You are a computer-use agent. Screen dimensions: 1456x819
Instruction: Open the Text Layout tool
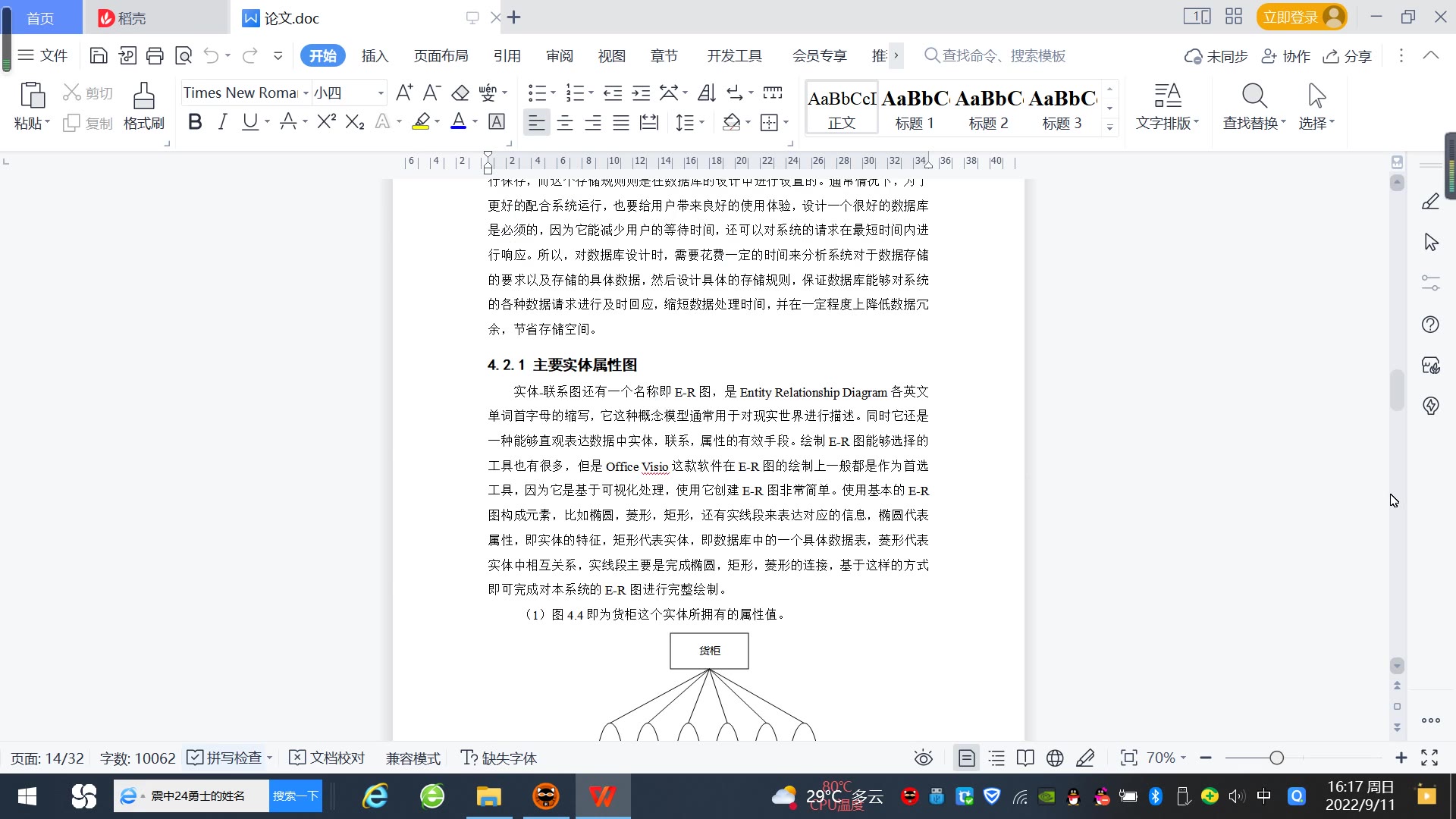(x=1167, y=105)
